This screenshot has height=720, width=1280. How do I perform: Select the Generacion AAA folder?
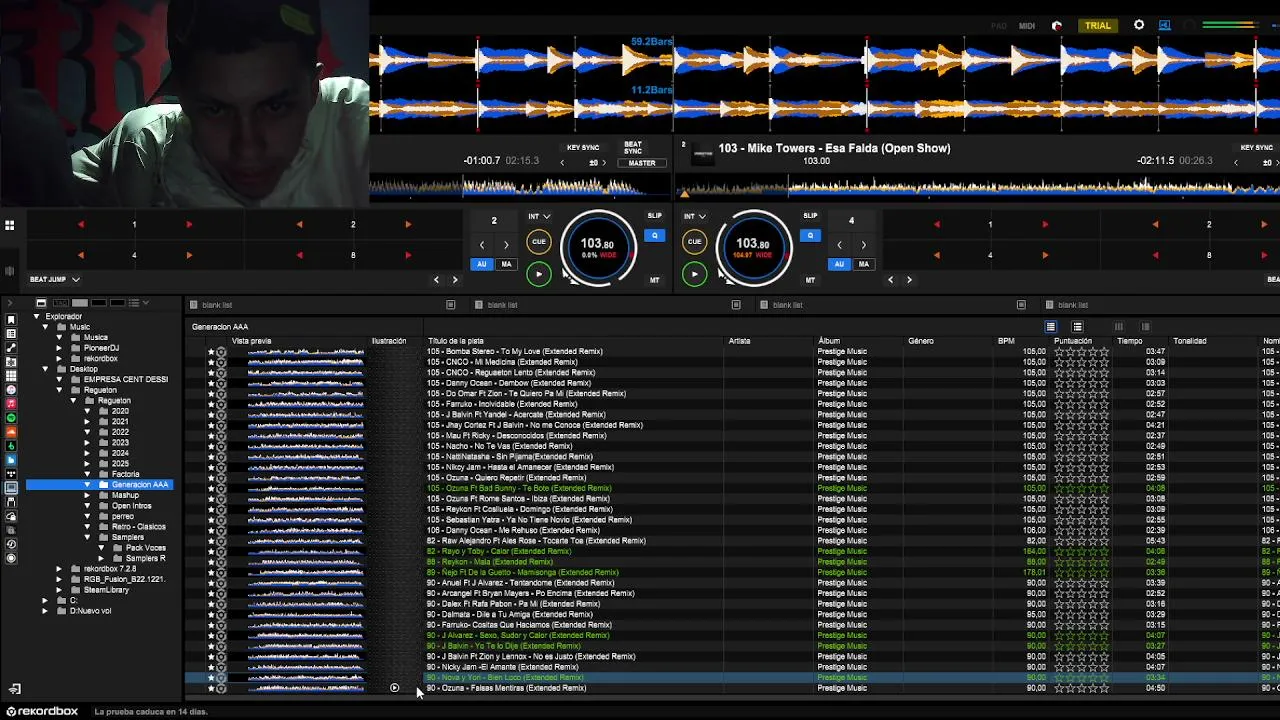(x=101, y=485)
